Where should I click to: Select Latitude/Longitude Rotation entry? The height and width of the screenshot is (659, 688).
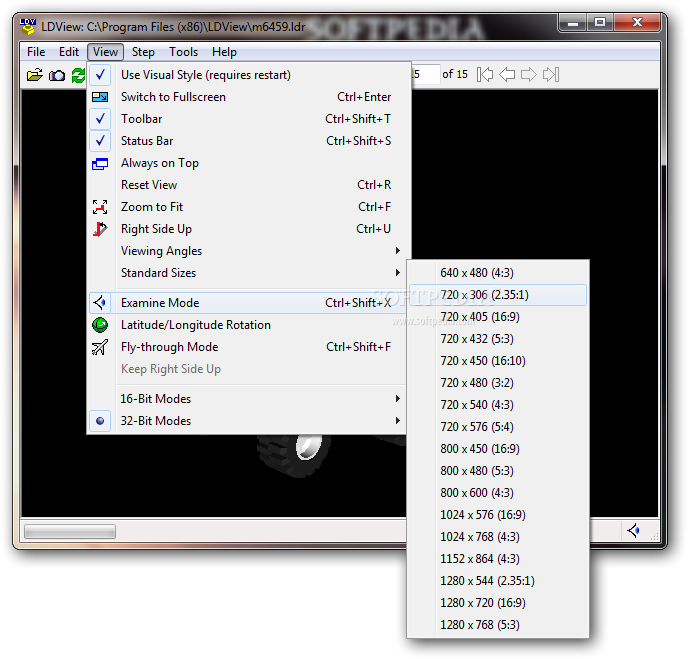tap(249, 325)
